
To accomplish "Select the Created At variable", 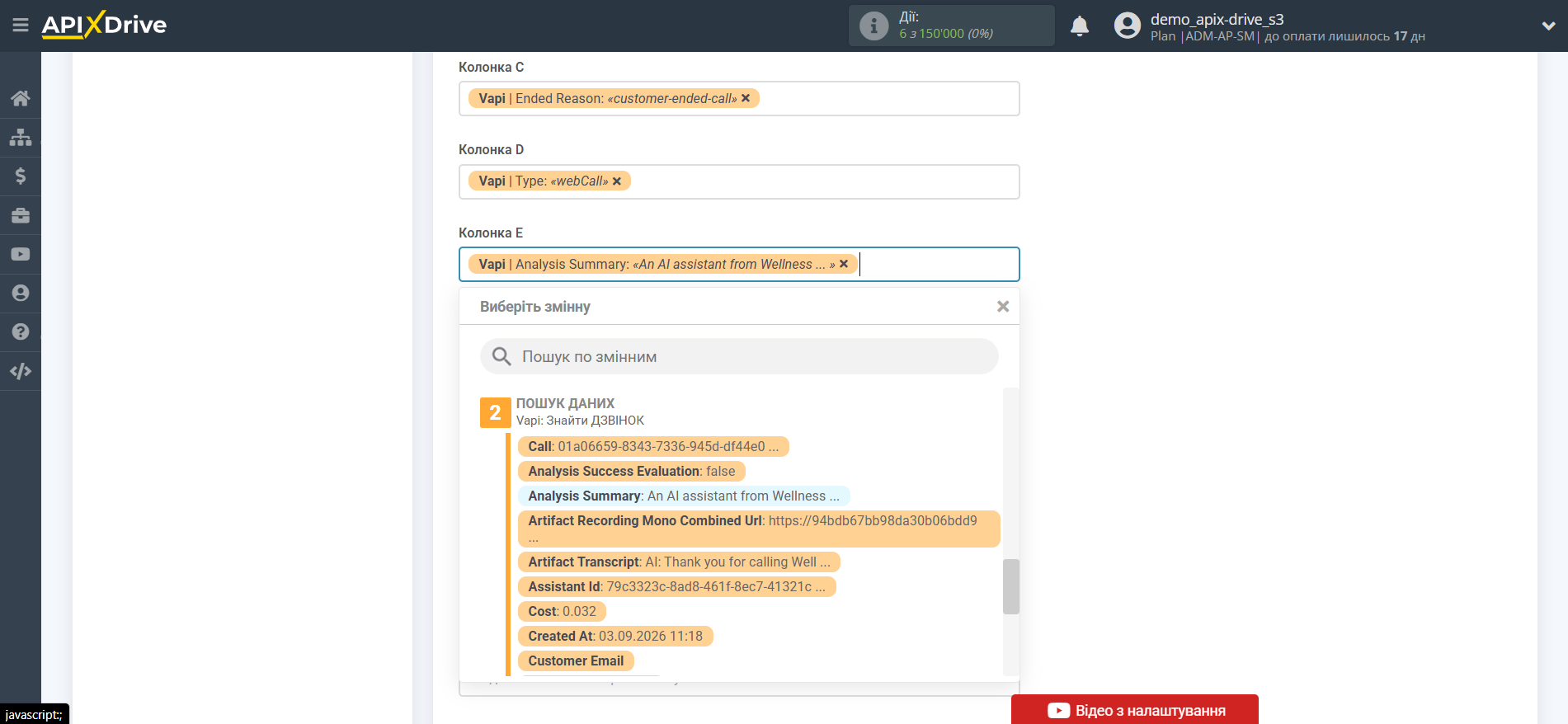I will (615, 636).
